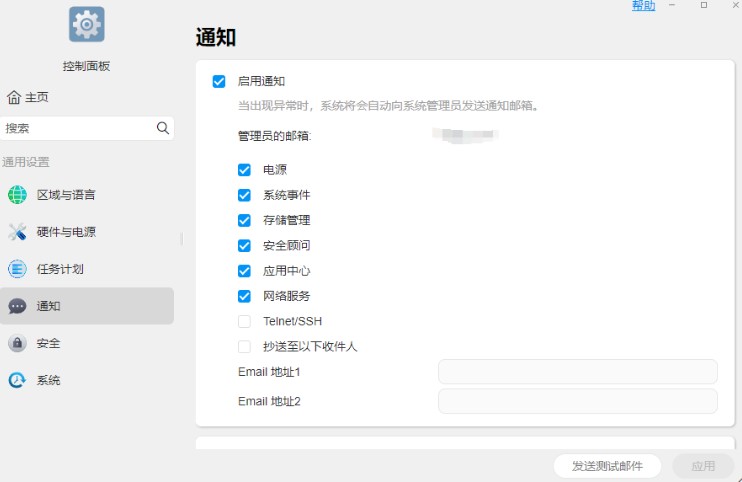Screen dimensions: 742x482
Task: Click the list icon for 任务计划
Action: click(x=18, y=269)
